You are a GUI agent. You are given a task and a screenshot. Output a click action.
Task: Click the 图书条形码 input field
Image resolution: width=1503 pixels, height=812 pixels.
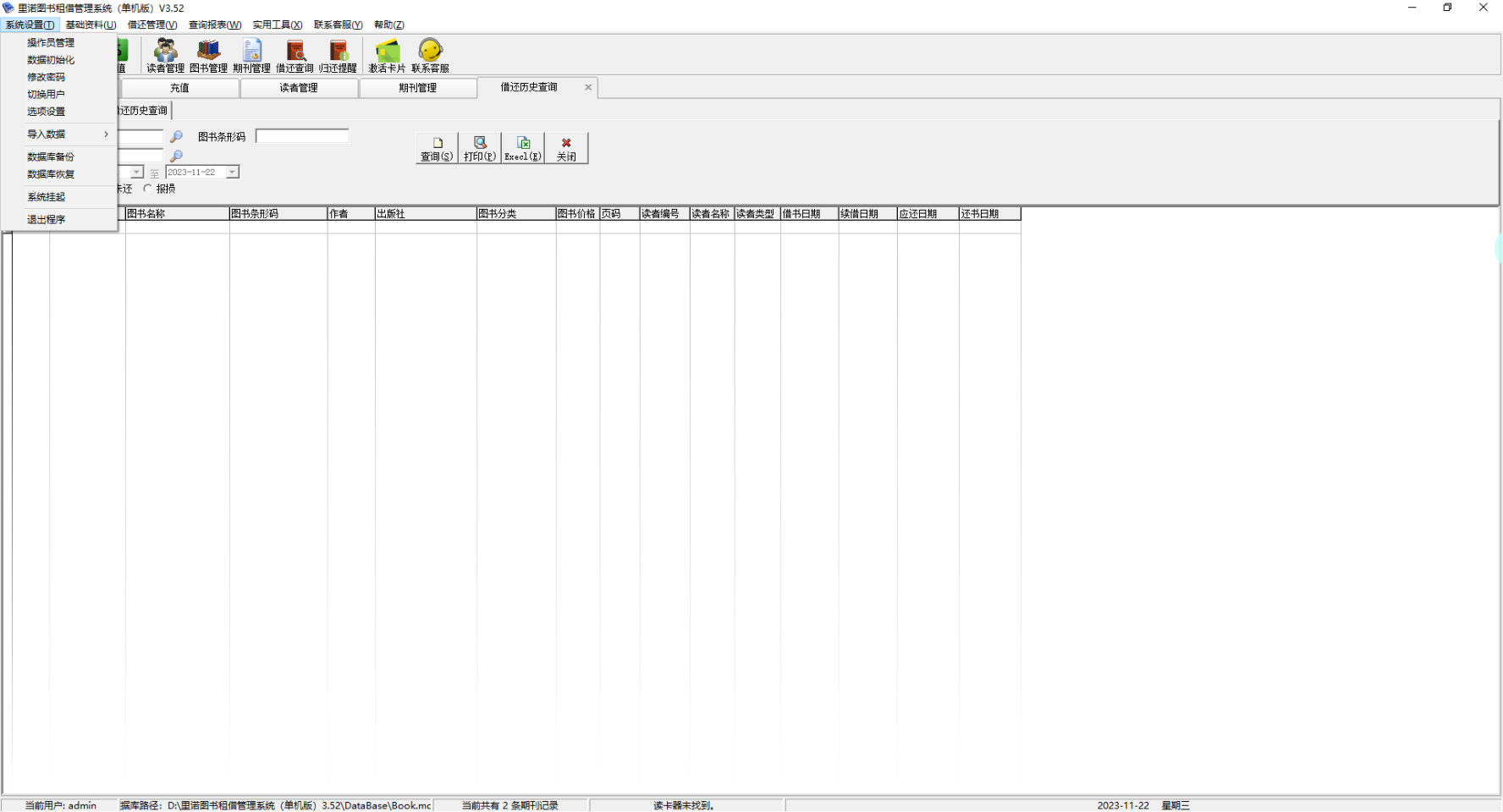coord(302,136)
